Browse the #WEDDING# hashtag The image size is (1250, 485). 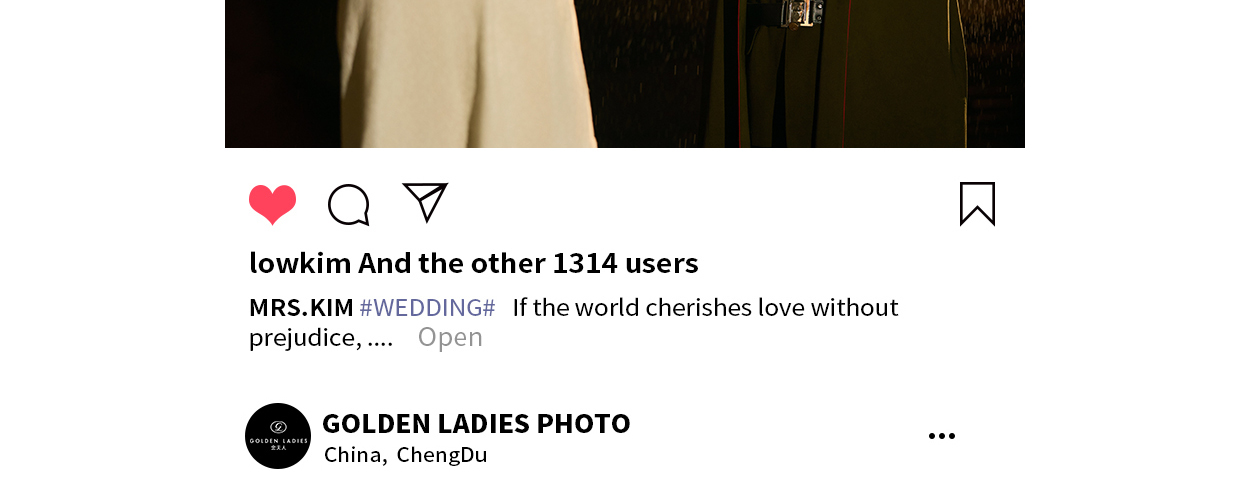point(427,307)
